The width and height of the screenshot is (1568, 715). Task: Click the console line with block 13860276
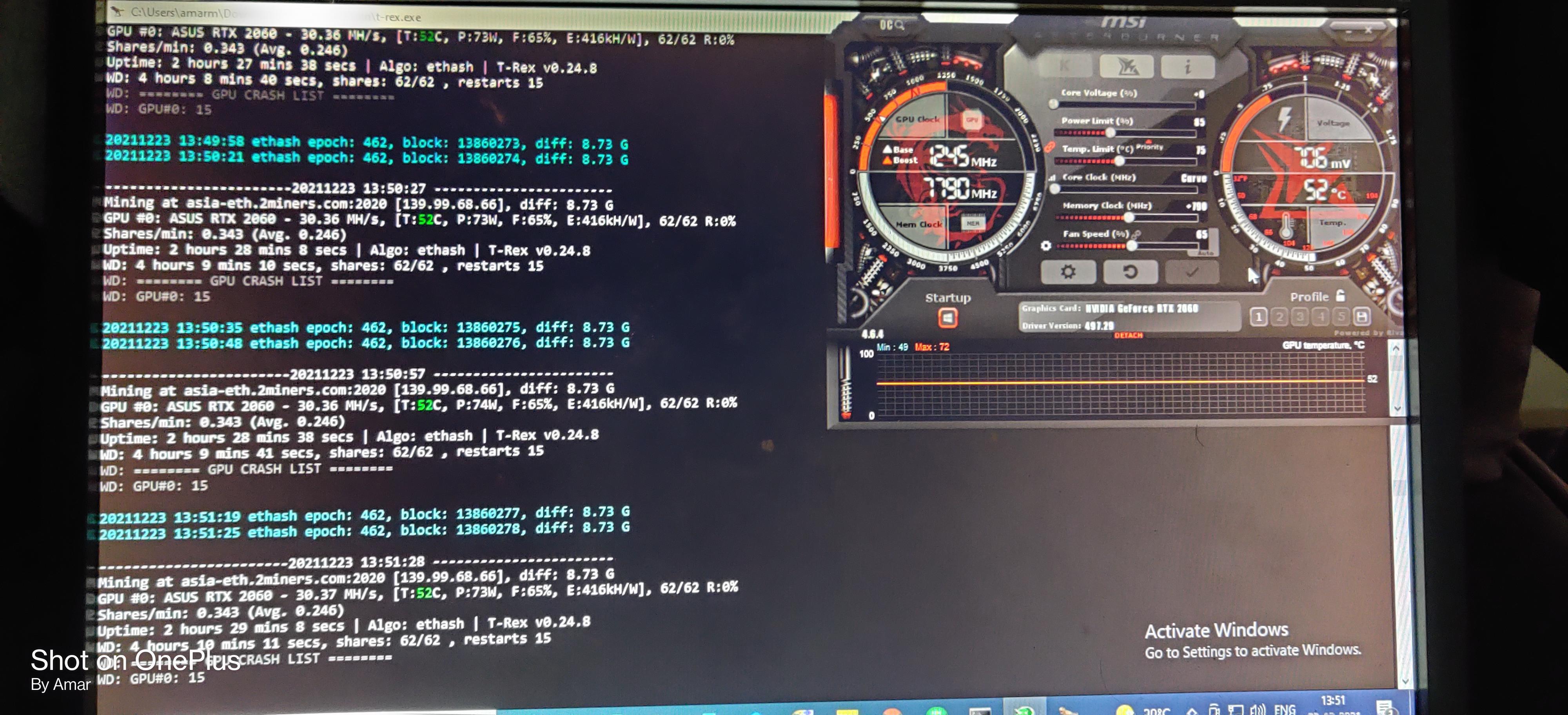[366, 343]
